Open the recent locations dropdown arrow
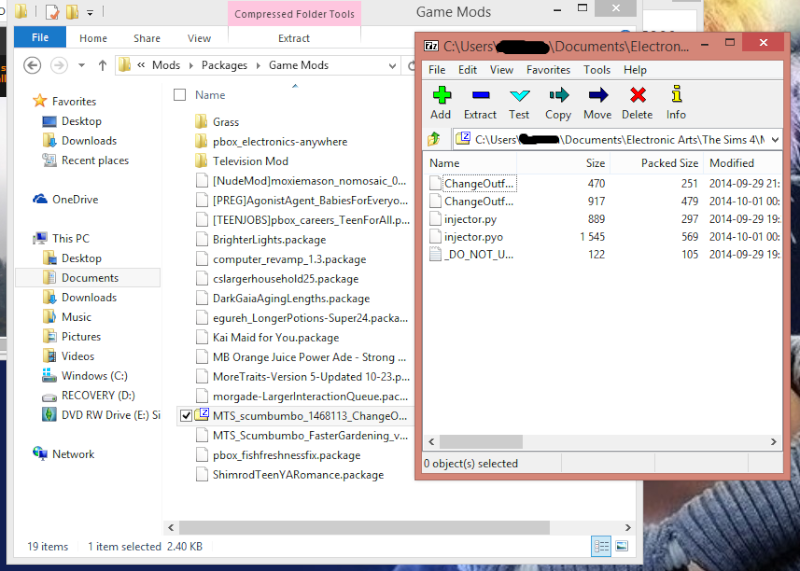Image resolution: width=800 pixels, height=571 pixels. click(81, 65)
